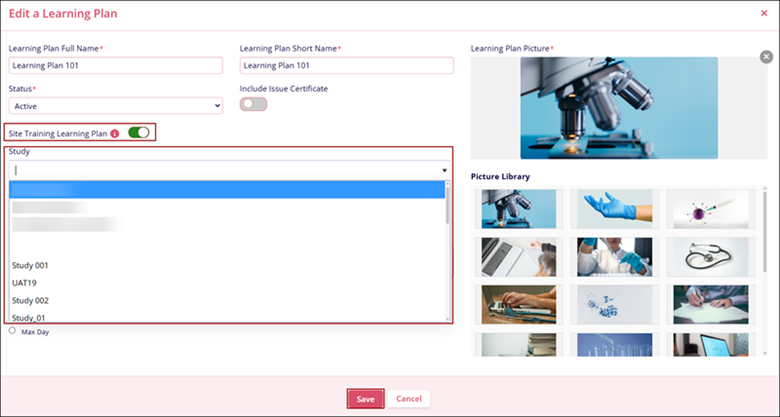Screen dimensions: 780x417
Task: Pick Study 002 from the dropdown list
Action: [30, 300]
